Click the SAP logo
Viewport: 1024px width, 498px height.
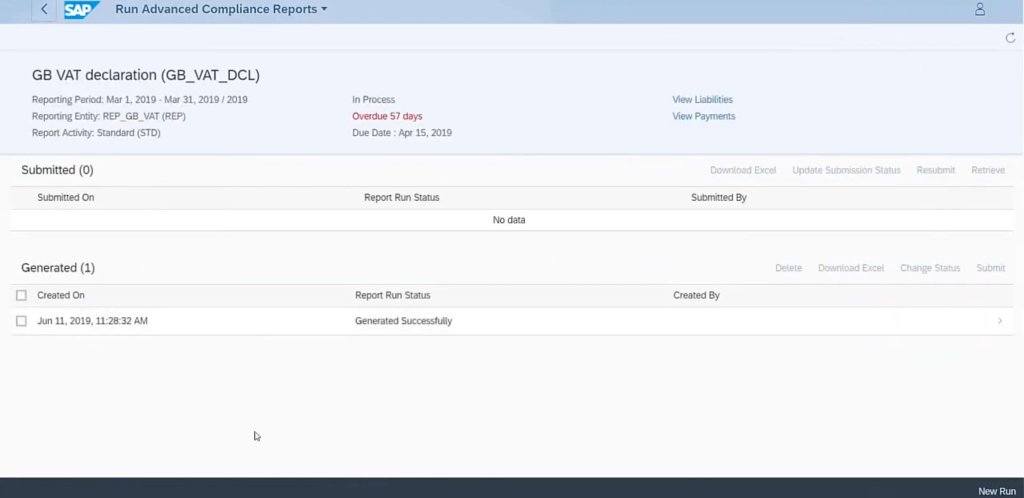[x=79, y=10]
